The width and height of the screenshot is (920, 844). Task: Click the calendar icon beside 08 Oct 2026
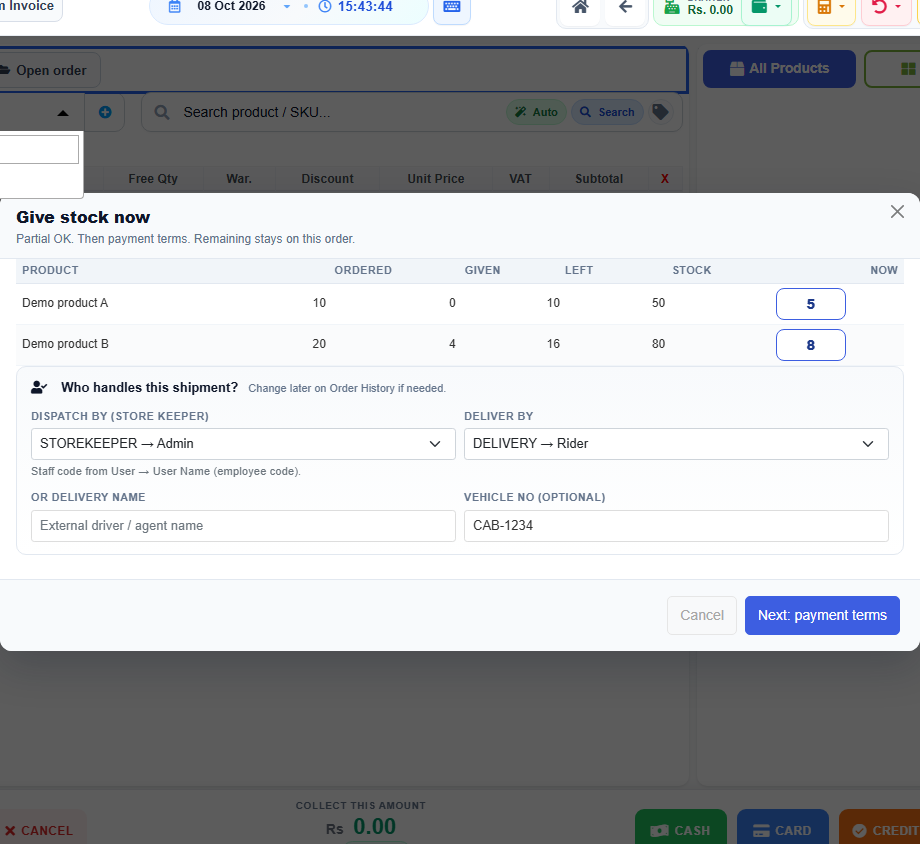tap(175, 7)
